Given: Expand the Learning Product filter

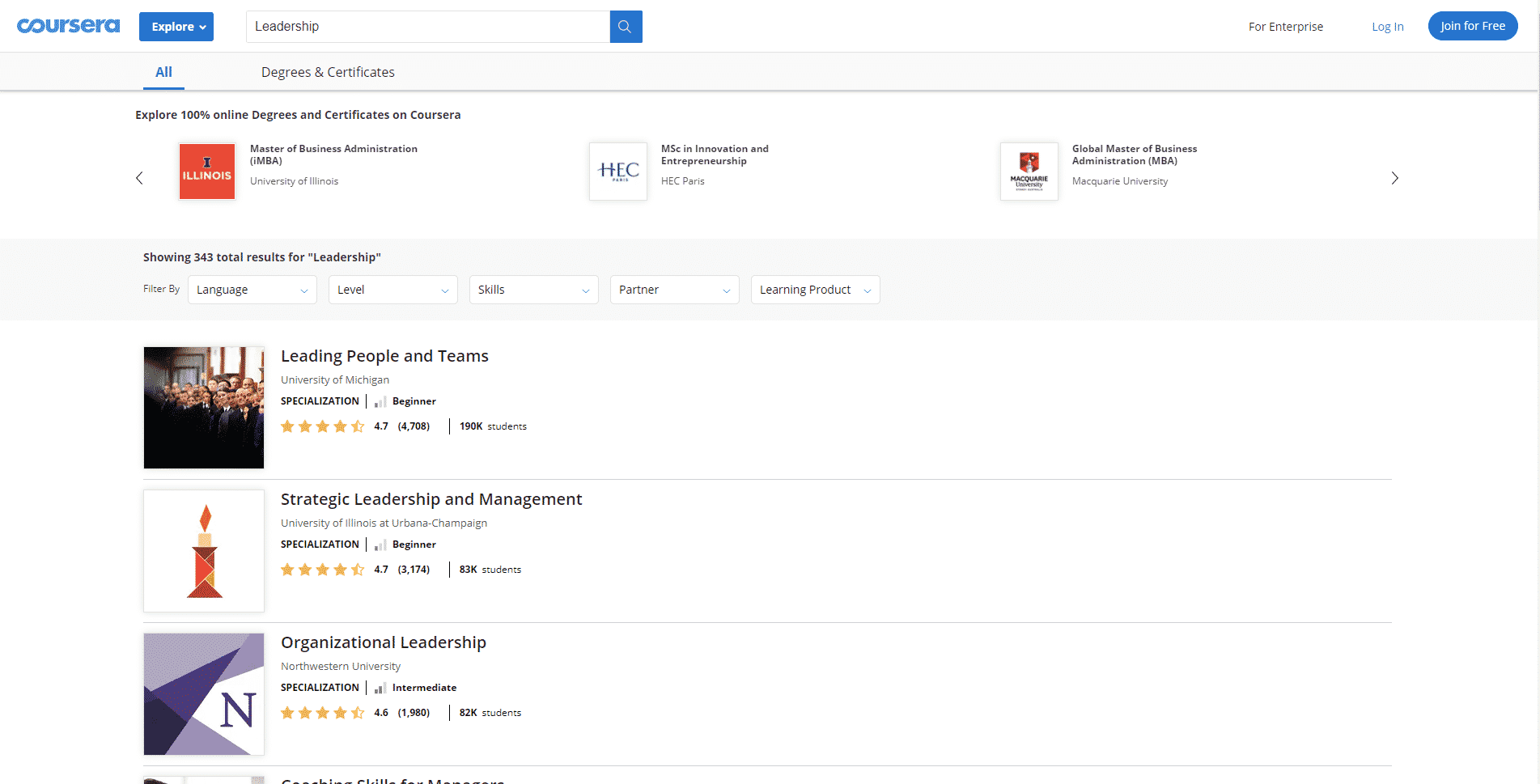Looking at the screenshot, I should (815, 290).
